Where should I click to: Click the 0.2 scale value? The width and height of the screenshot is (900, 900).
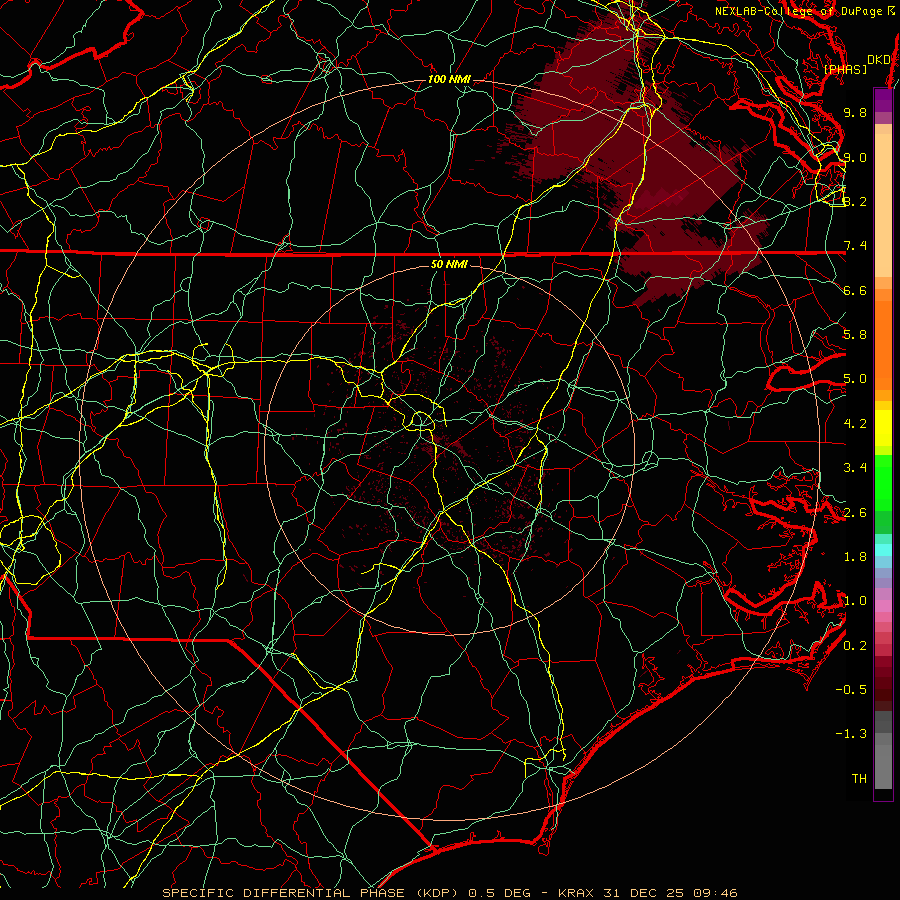tap(855, 646)
